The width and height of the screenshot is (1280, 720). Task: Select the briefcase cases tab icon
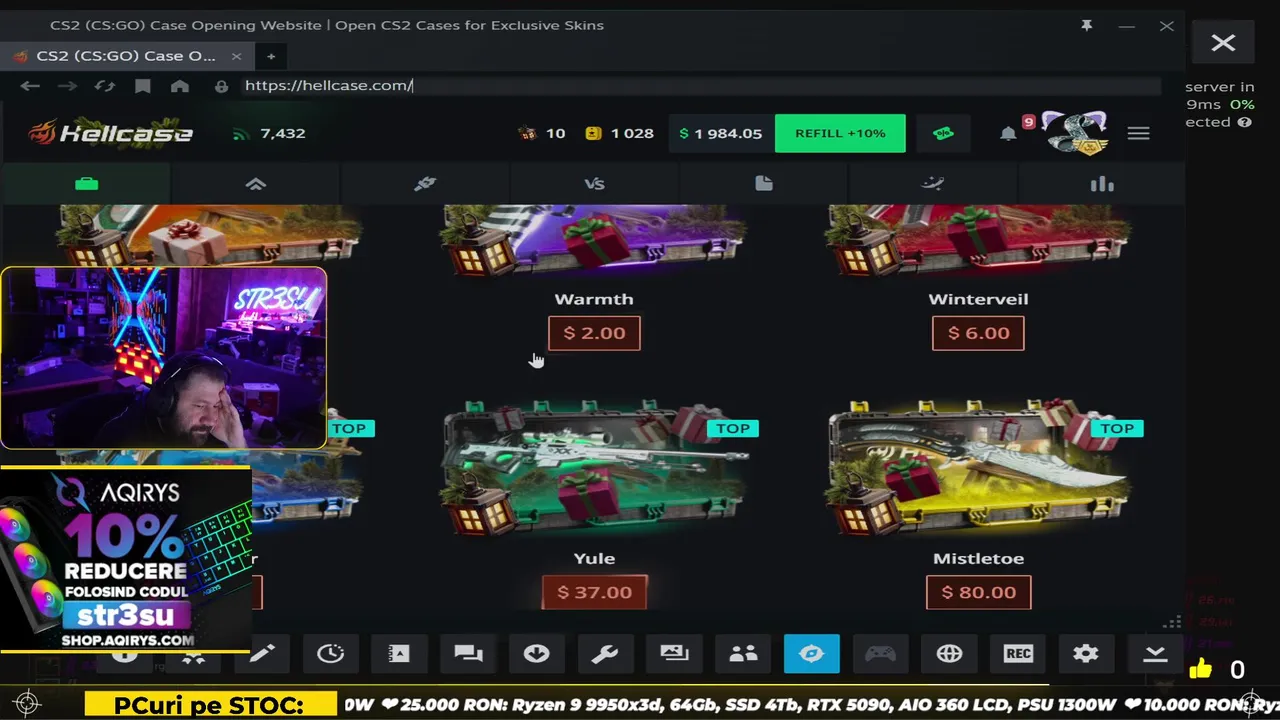point(86,183)
